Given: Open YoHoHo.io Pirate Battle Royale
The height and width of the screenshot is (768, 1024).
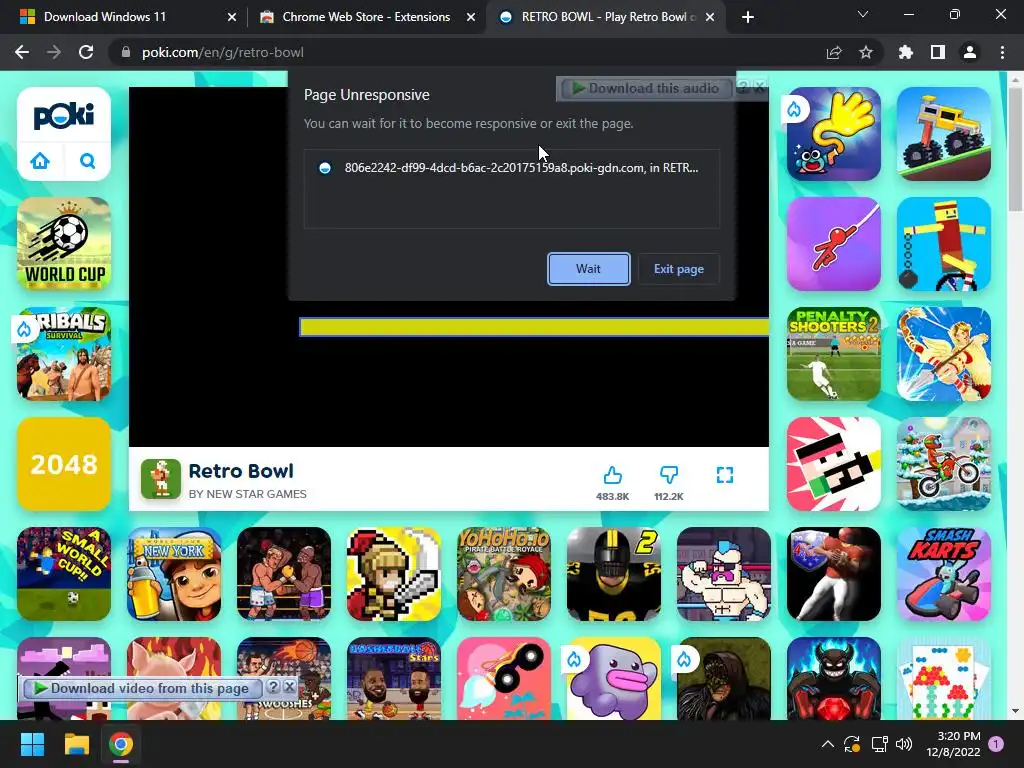Looking at the screenshot, I should point(504,574).
